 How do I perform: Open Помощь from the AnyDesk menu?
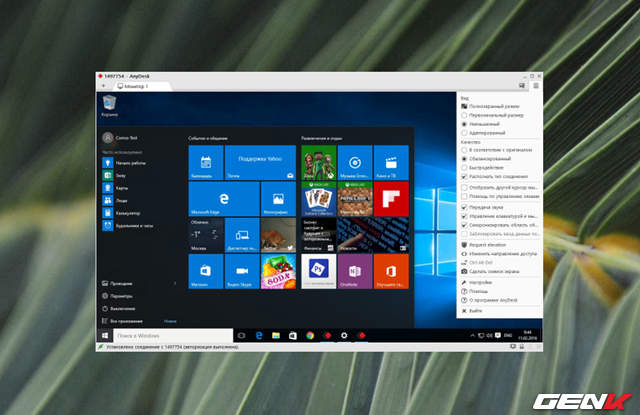pos(474,291)
